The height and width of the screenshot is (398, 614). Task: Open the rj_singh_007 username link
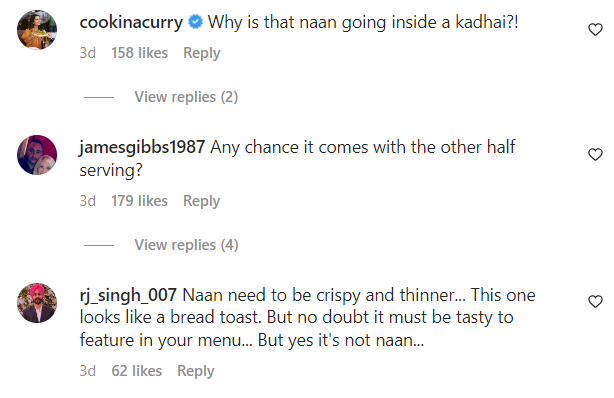pyautogui.click(x=128, y=295)
